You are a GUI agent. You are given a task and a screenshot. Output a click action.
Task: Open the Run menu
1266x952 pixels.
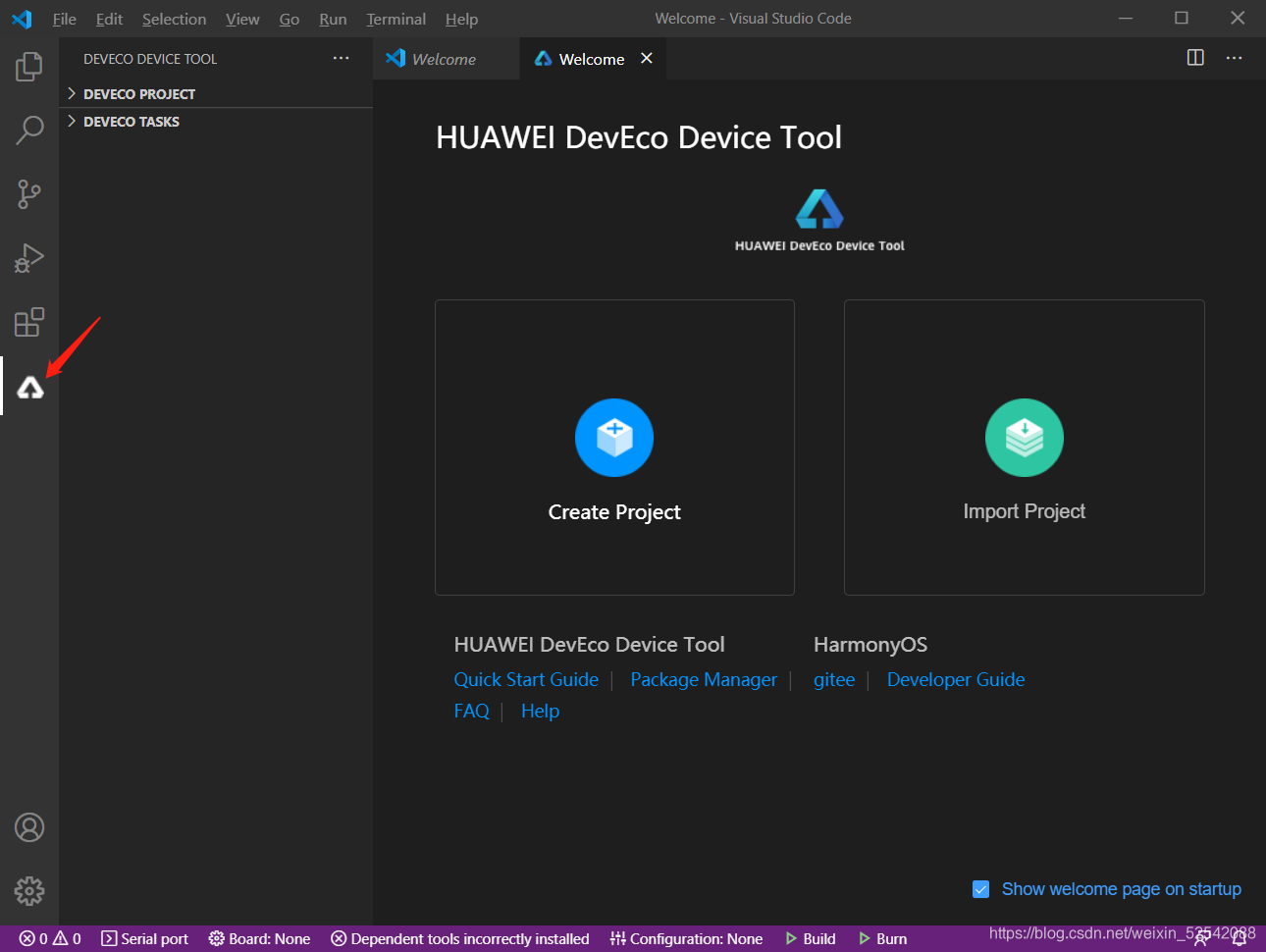coord(333,19)
